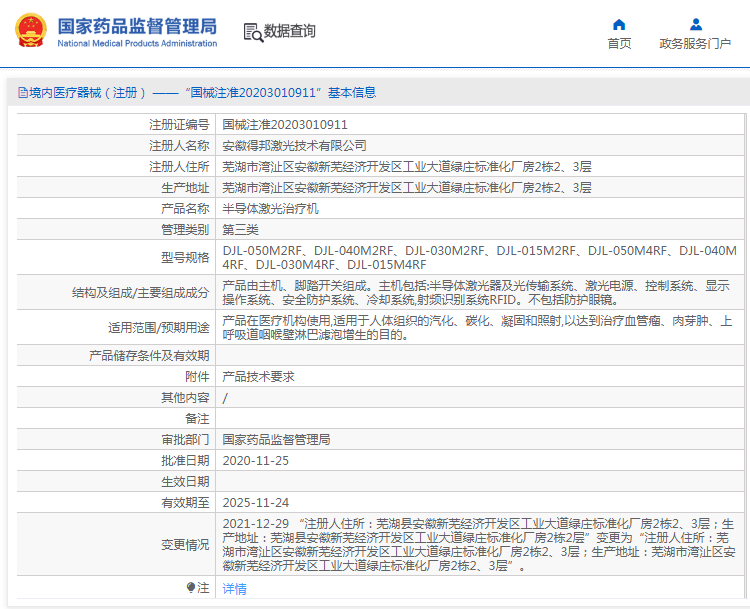Click the 产品名称 label

[x=185, y=209]
